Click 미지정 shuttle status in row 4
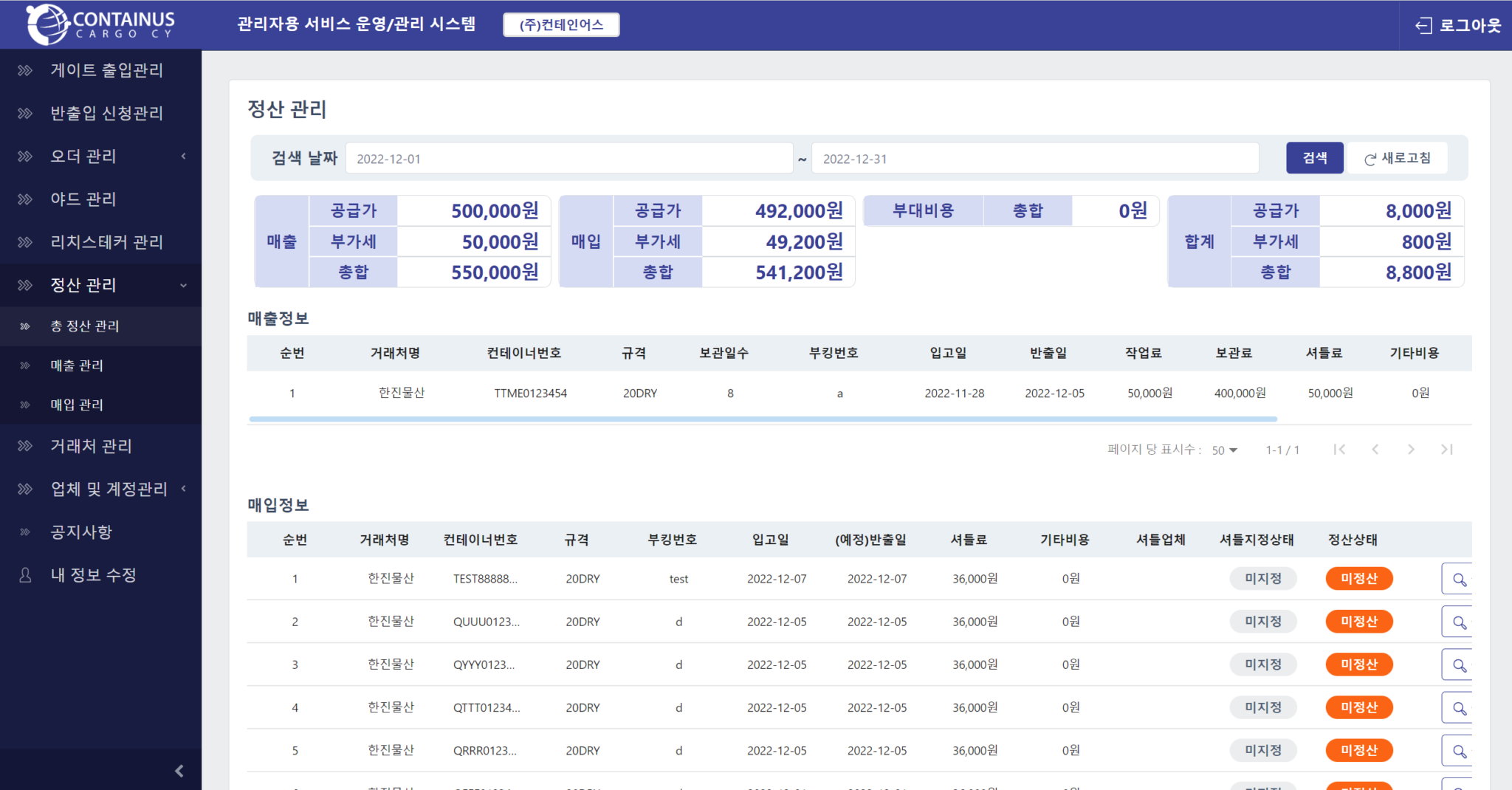The height and width of the screenshot is (790, 1512). 1262,707
